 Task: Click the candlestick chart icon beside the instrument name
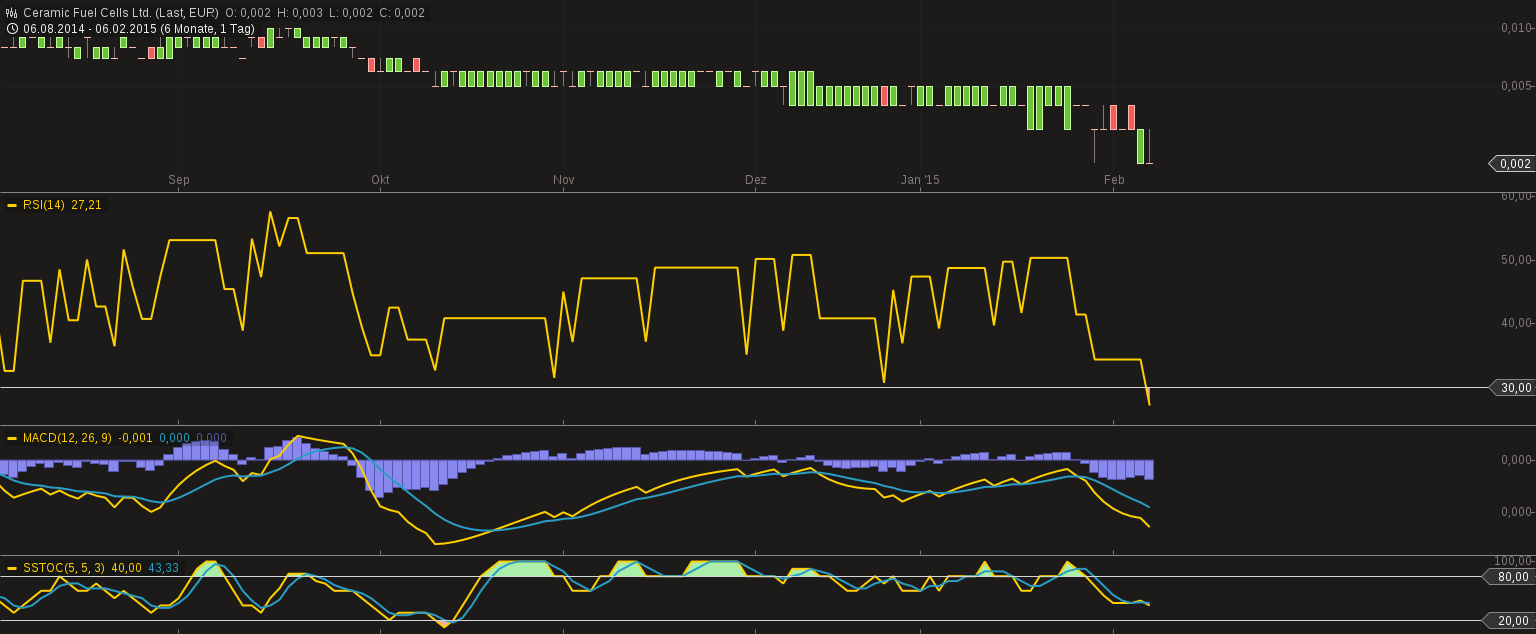click(11, 12)
